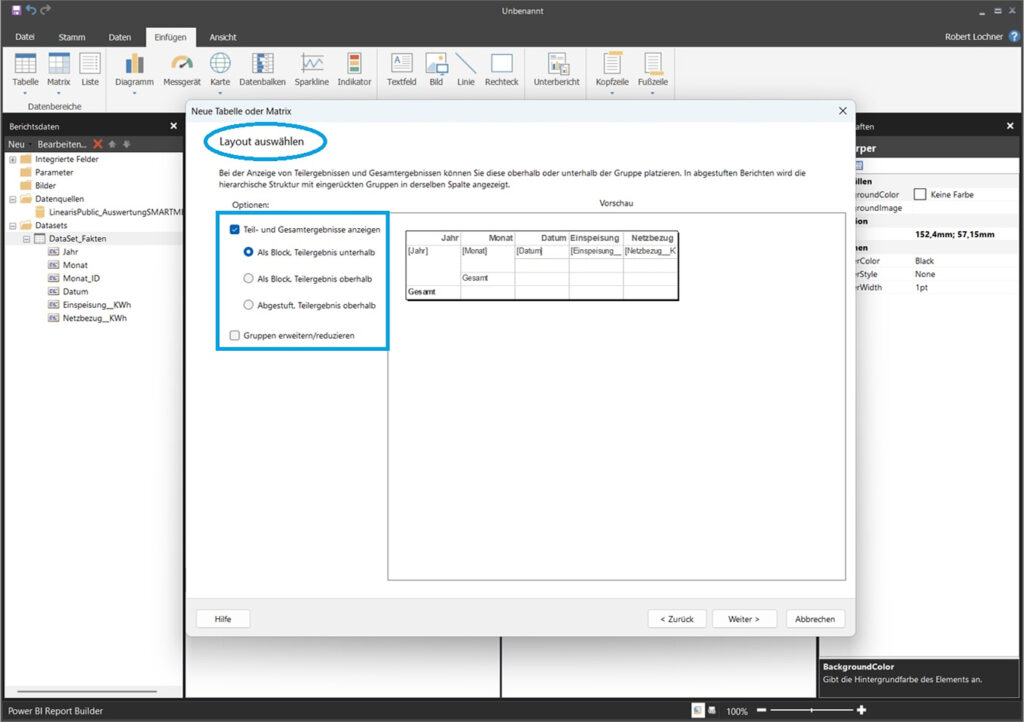Insert a Textfeld from the ribbon

(x=402, y=64)
